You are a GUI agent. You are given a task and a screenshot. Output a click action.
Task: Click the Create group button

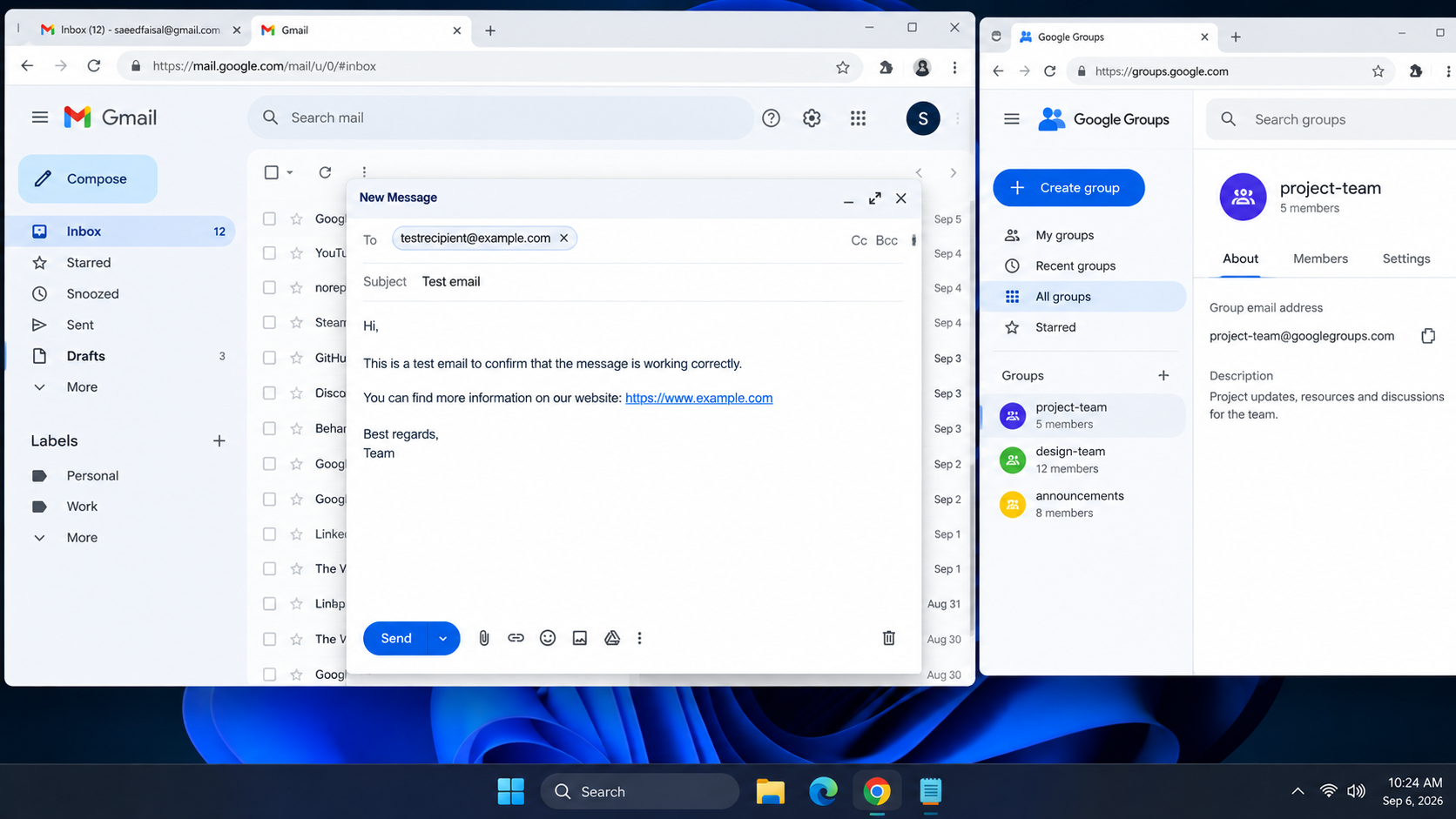(x=1068, y=188)
